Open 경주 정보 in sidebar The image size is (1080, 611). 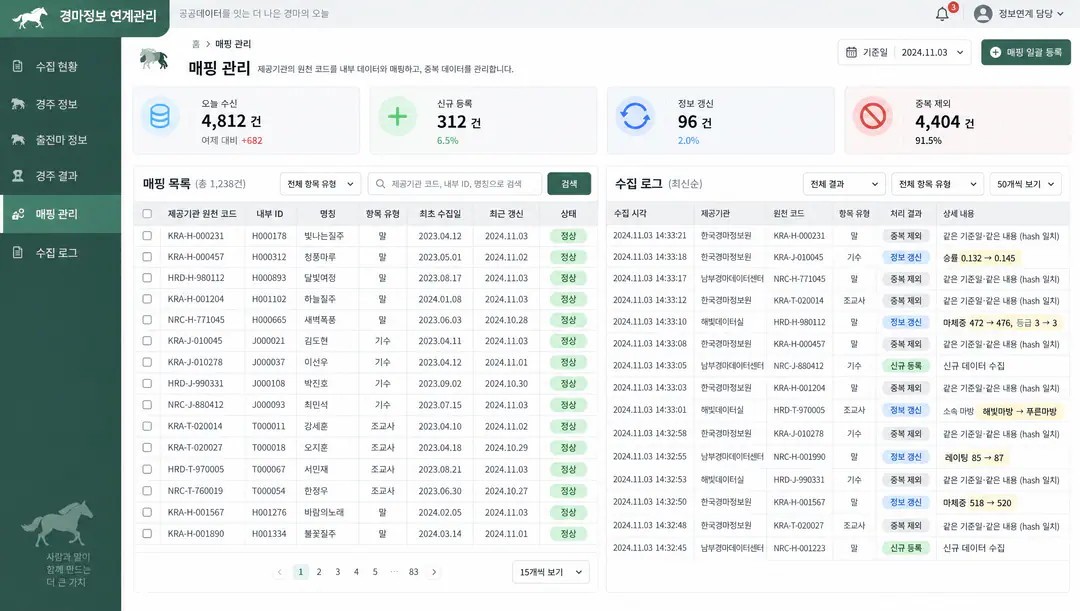(61, 104)
